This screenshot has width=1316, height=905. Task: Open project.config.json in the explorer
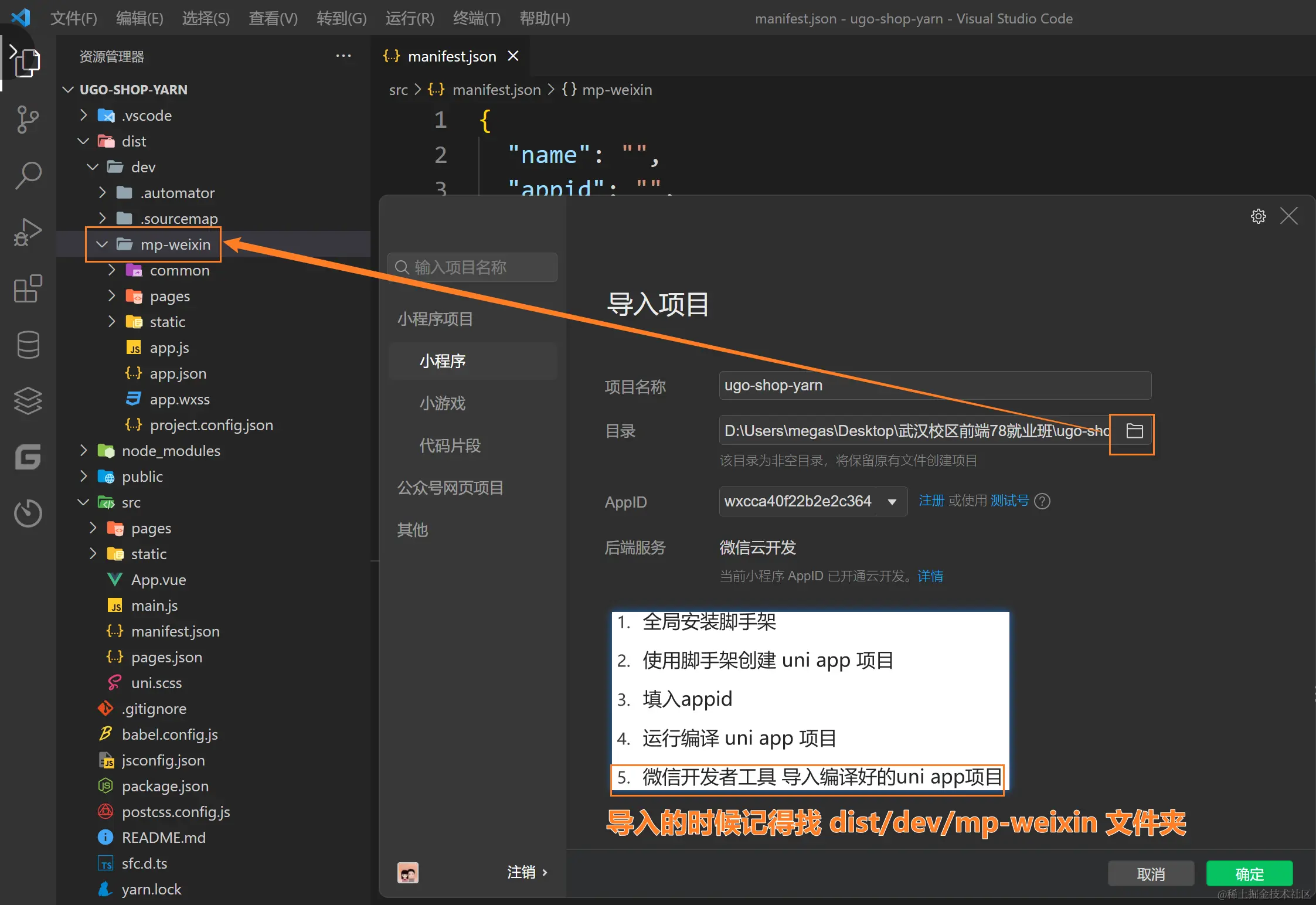click(x=211, y=425)
